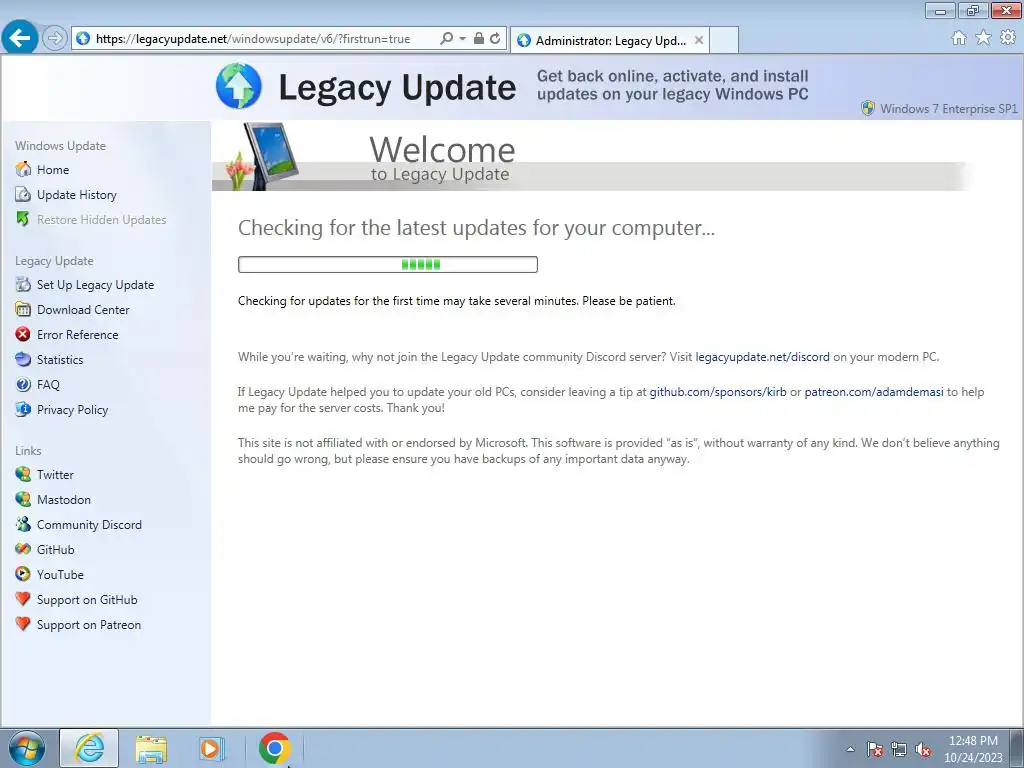Follow the legacyupdate.net/discord link
This screenshot has height=768, width=1024.
tap(762, 357)
